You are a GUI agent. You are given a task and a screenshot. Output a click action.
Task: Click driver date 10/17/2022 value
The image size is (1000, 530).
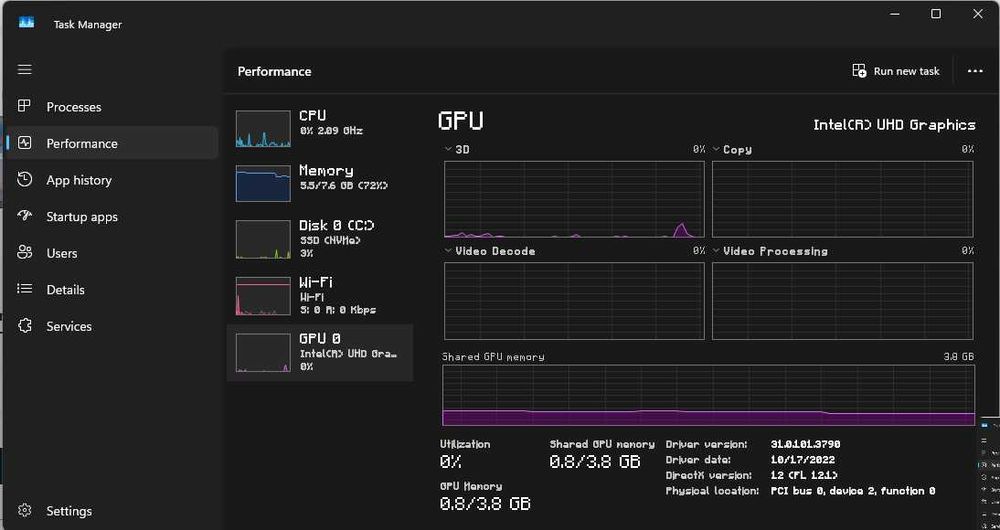[802, 459]
